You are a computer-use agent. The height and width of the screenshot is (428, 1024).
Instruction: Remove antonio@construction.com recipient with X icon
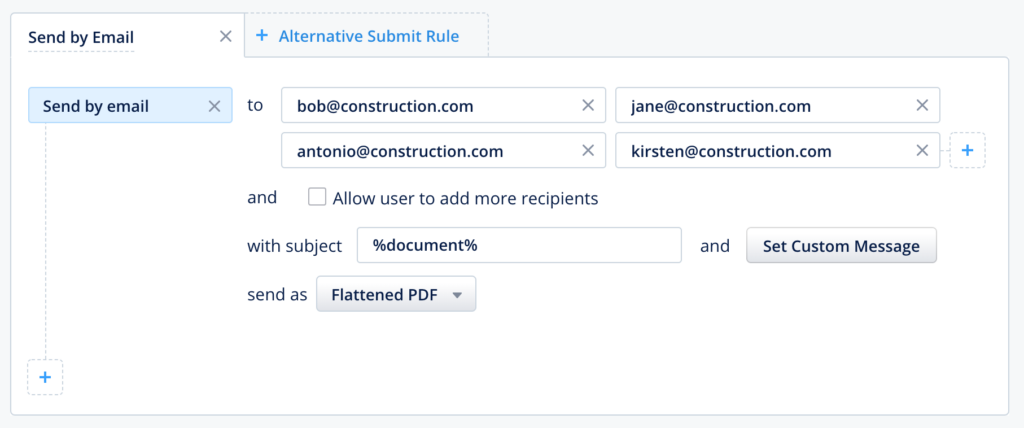(x=588, y=151)
